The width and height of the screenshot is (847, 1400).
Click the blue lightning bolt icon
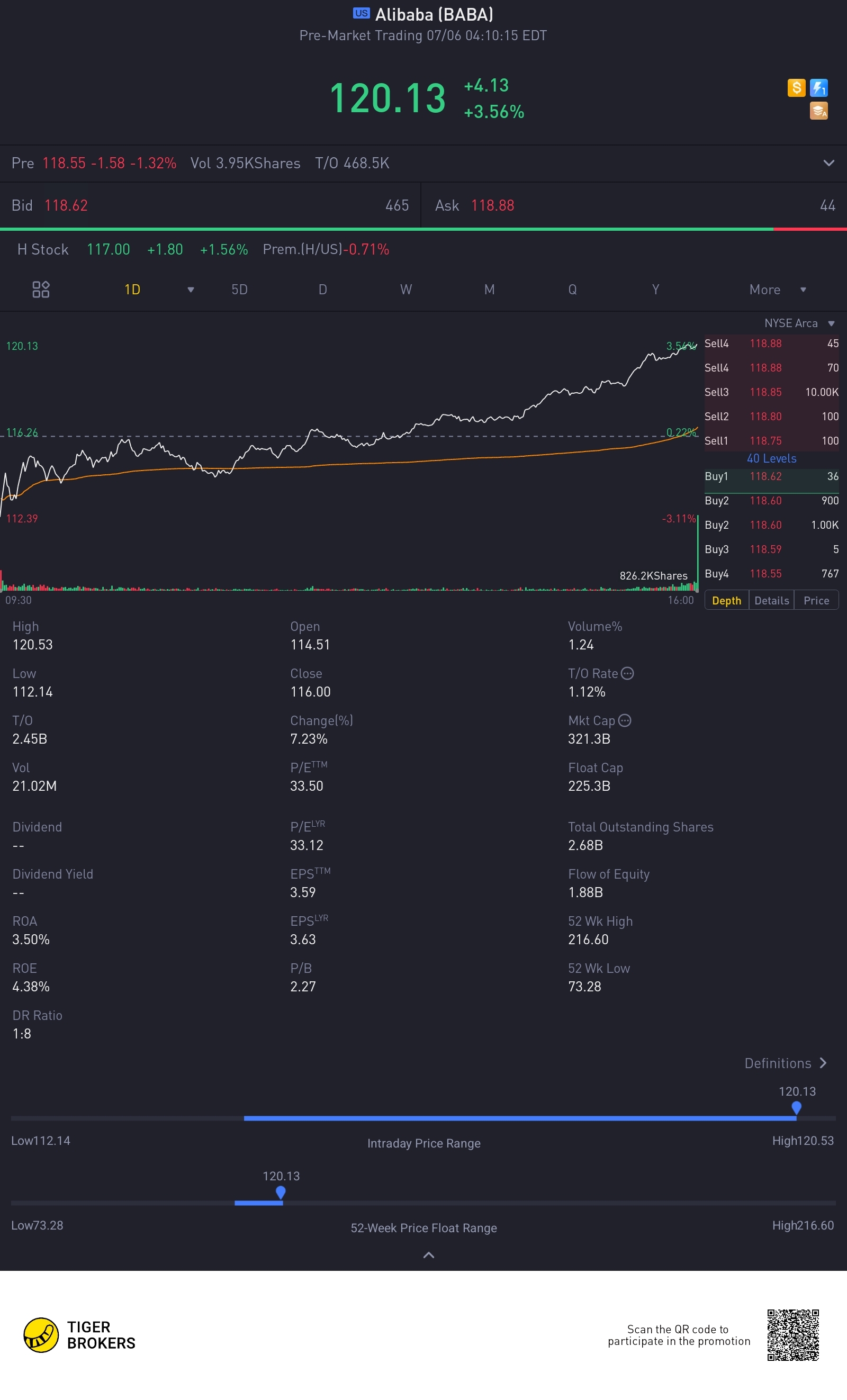point(818,87)
